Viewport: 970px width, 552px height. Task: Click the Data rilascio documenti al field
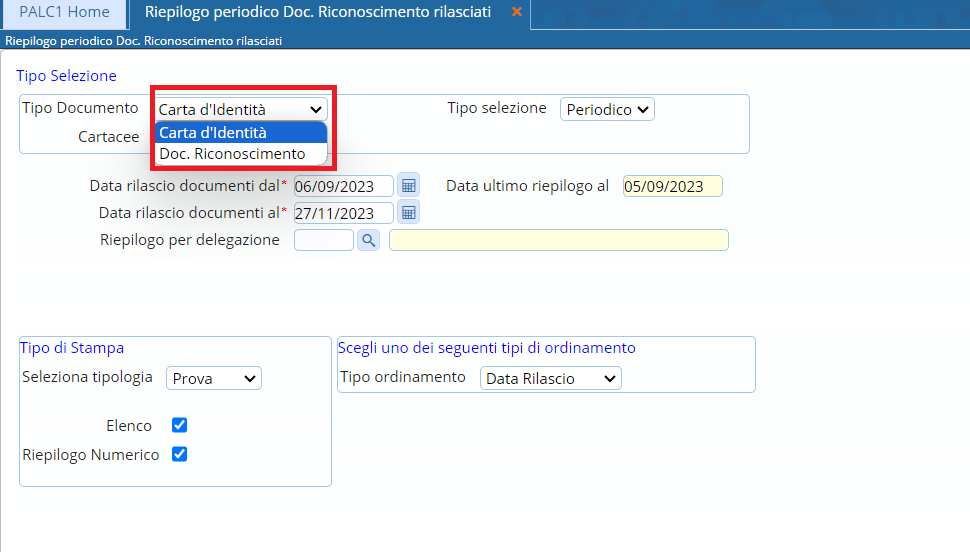point(342,213)
